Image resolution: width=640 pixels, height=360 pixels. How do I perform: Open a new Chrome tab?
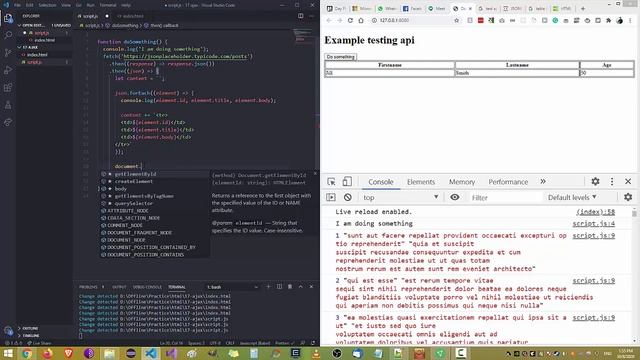(583, 8)
